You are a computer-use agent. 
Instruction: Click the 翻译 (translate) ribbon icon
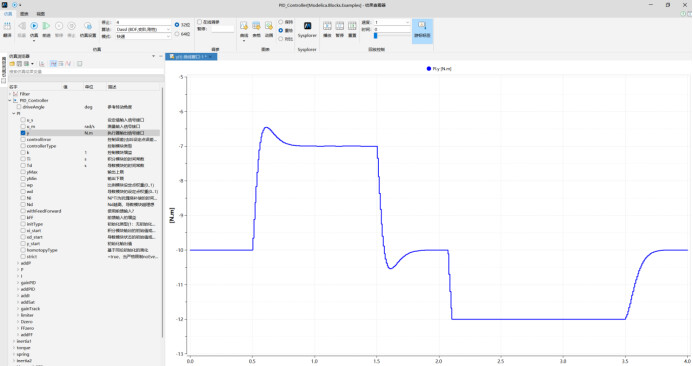7,26
